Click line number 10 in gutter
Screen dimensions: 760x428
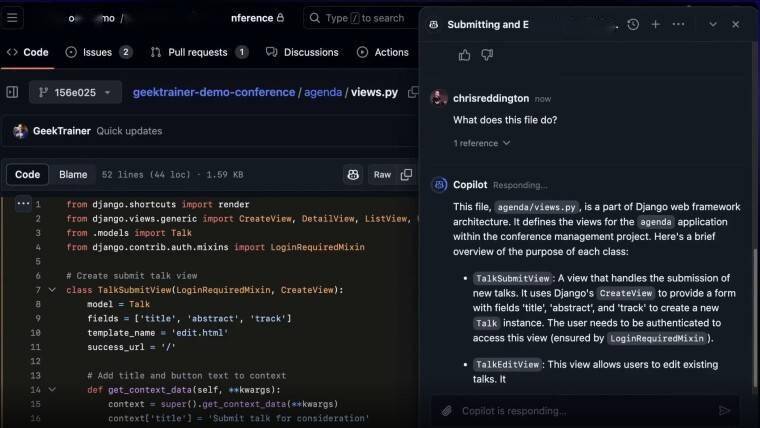coord(36,333)
